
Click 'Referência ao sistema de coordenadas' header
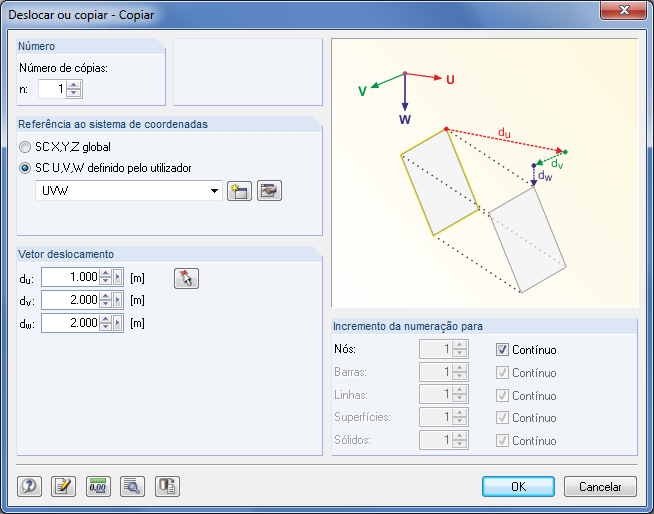[113, 124]
